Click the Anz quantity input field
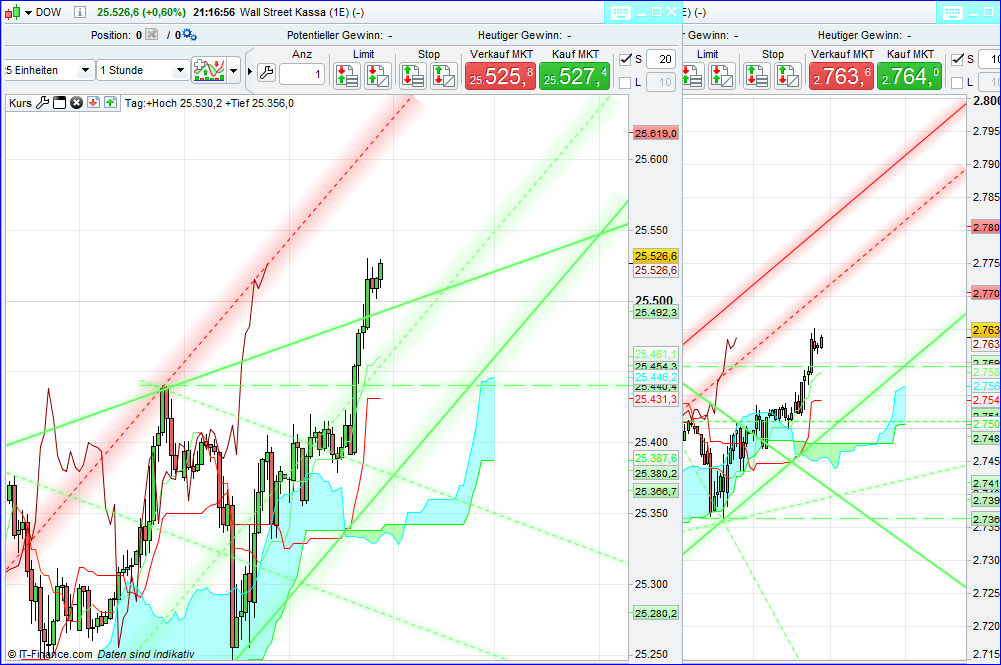 pos(302,74)
